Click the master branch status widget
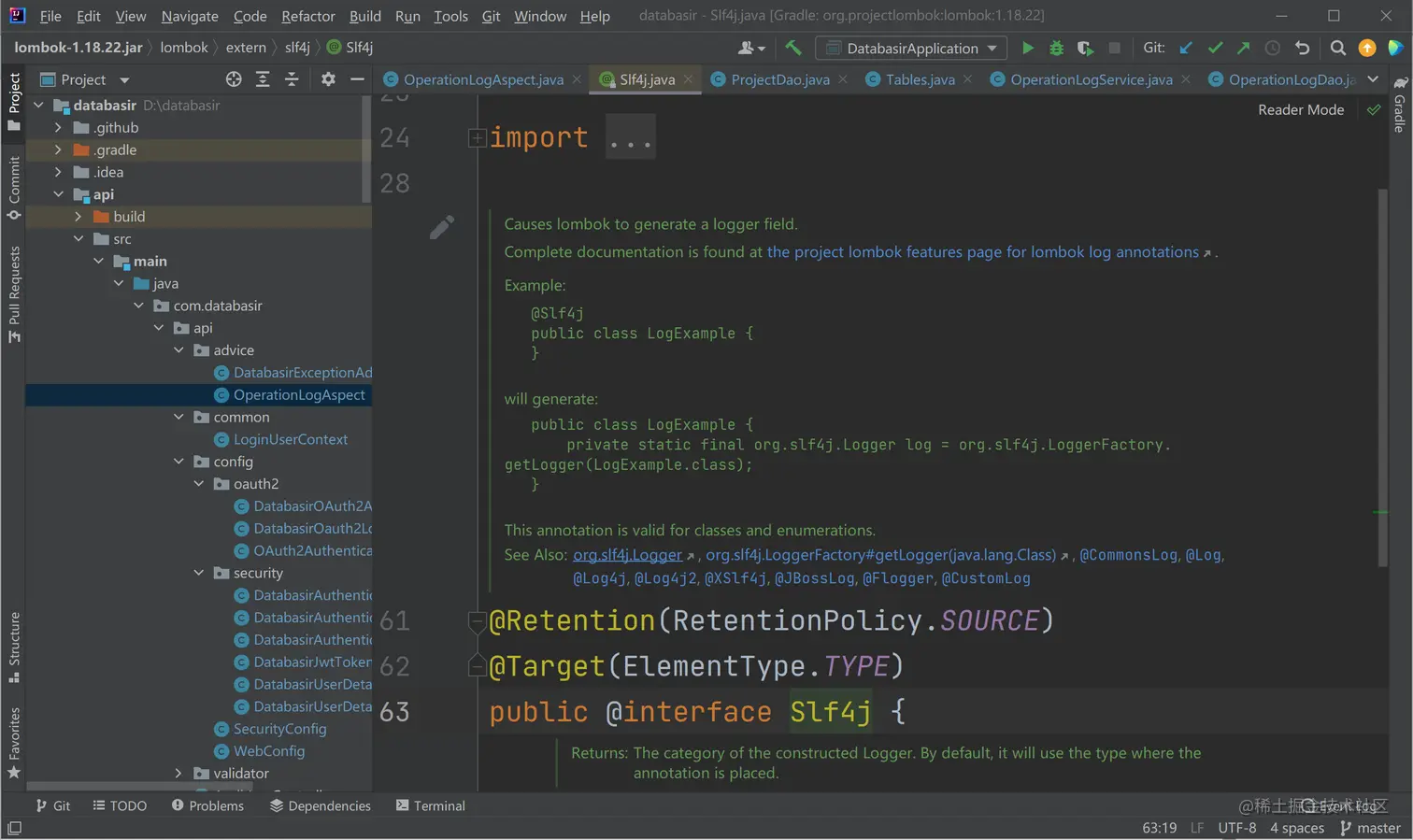The image size is (1413, 840). click(1370, 828)
